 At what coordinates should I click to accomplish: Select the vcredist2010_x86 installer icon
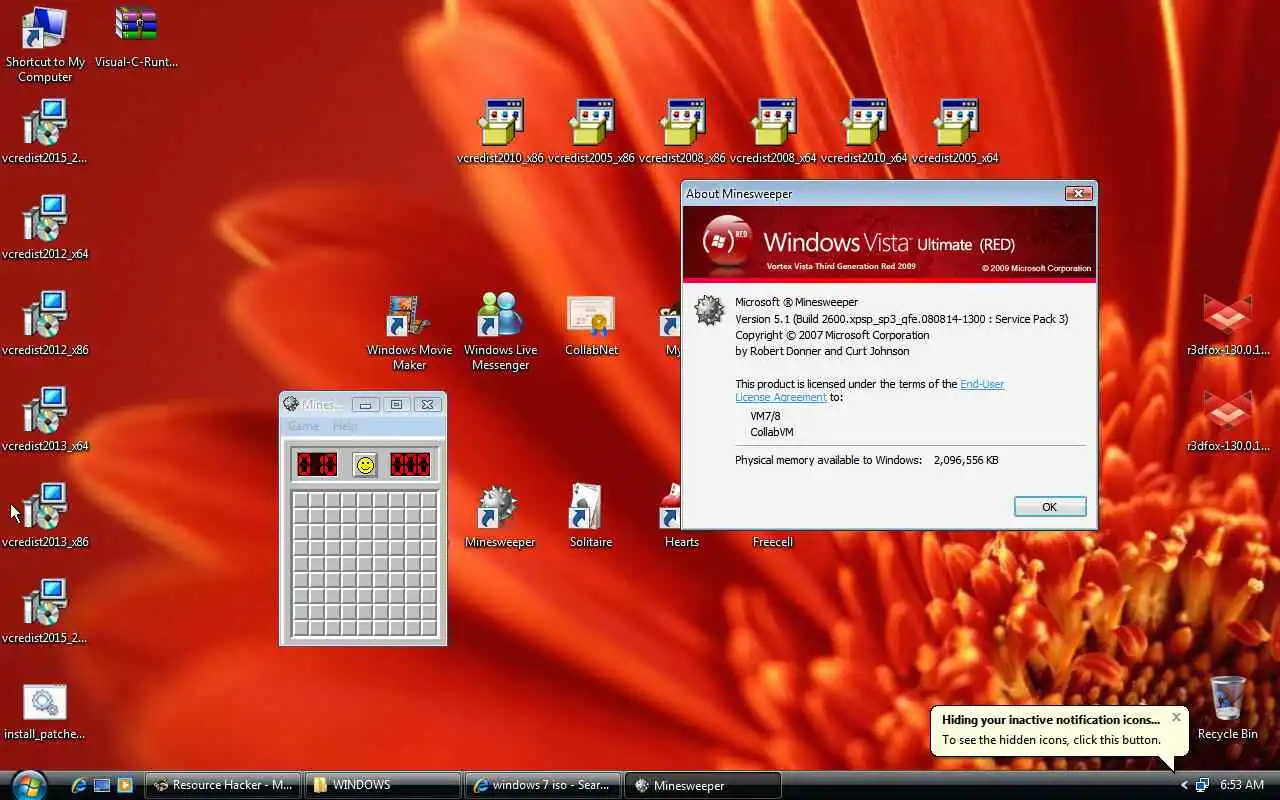pyautogui.click(x=500, y=132)
